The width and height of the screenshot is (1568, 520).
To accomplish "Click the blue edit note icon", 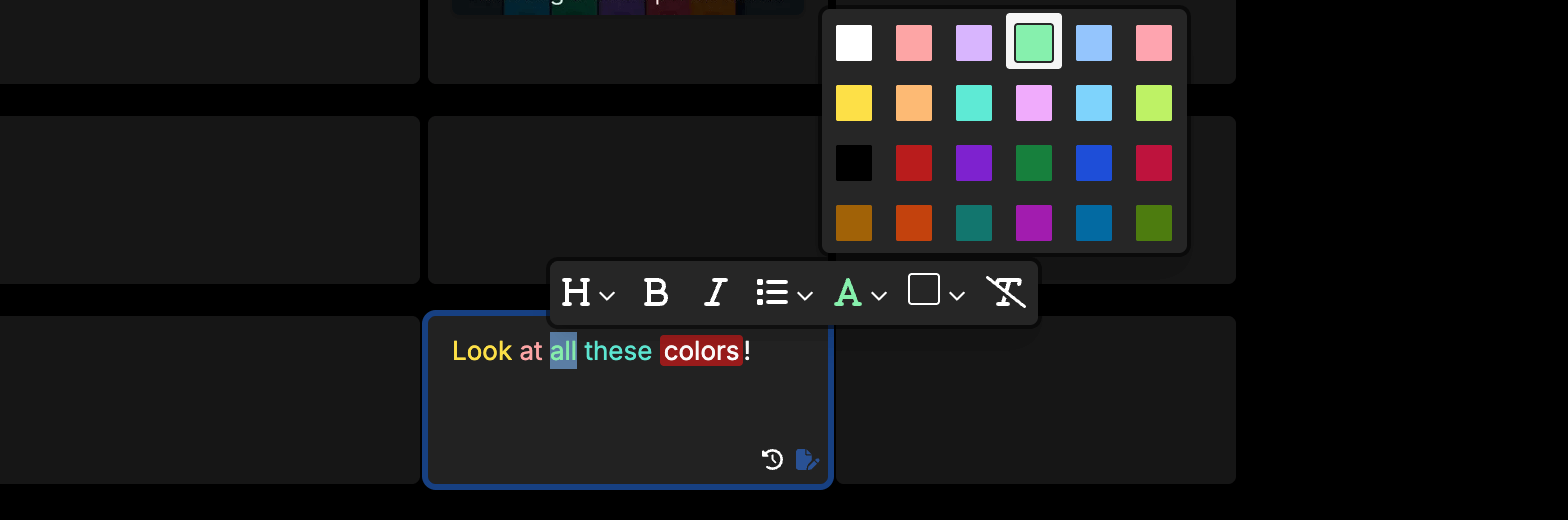I will 807,459.
